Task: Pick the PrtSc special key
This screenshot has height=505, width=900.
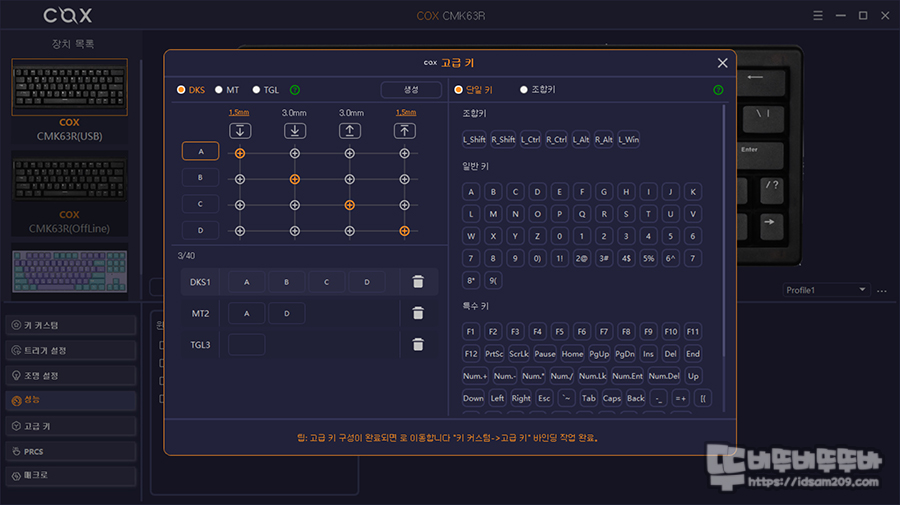Action: tap(494, 354)
